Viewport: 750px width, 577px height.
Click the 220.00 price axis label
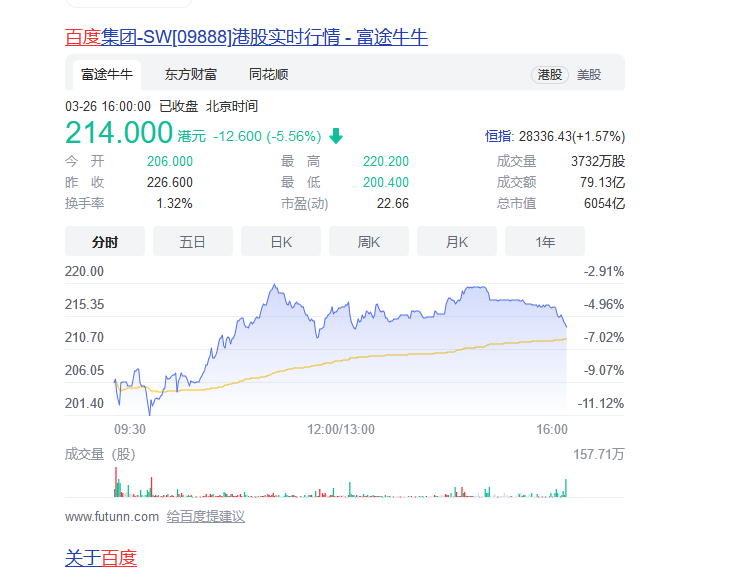click(84, 271)
